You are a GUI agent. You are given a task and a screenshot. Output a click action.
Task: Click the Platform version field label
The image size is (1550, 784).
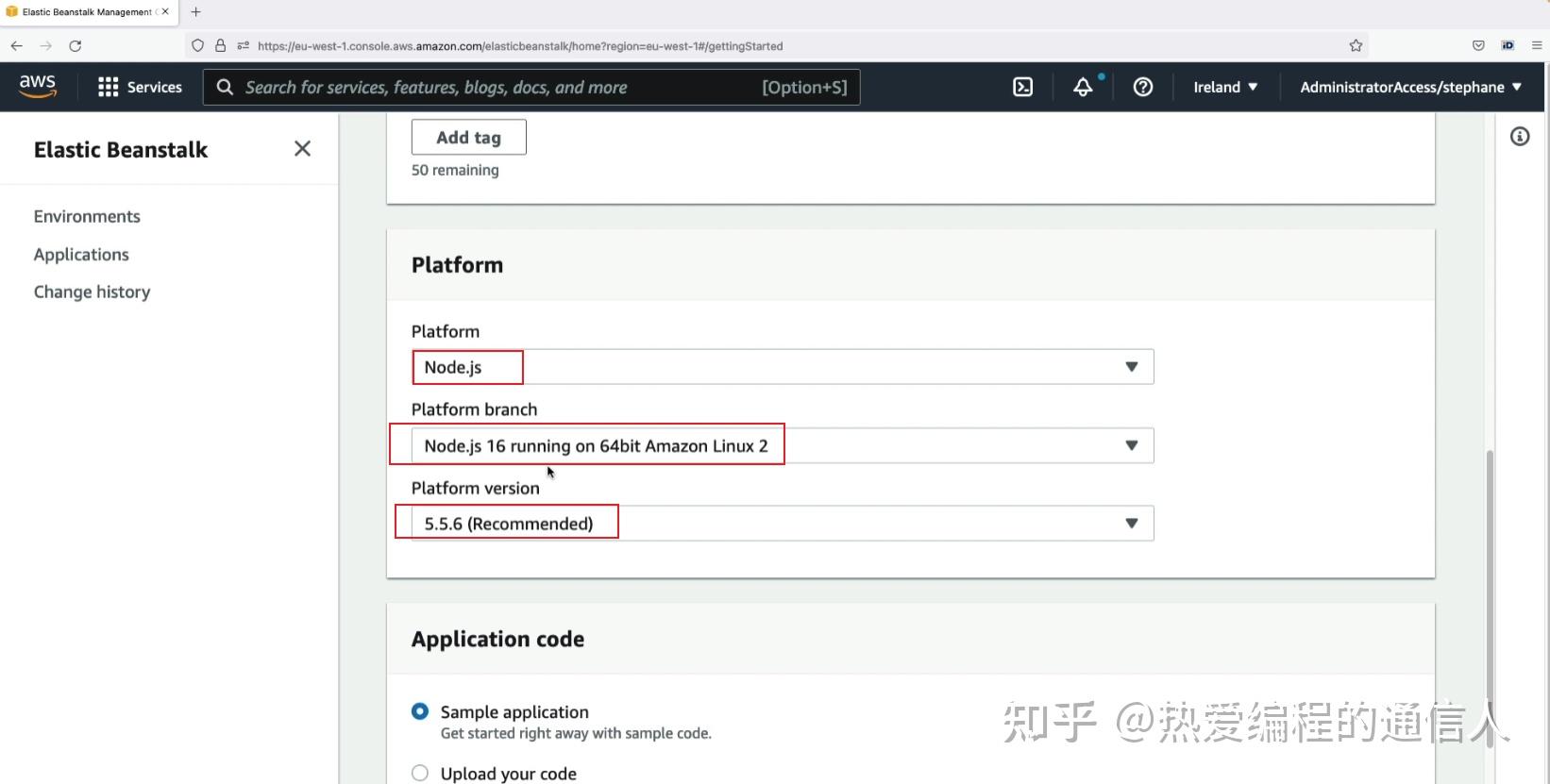(476, 488)
